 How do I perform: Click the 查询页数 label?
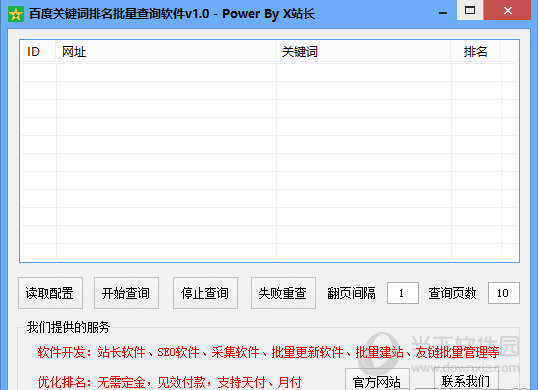click(x=452, y=293)
